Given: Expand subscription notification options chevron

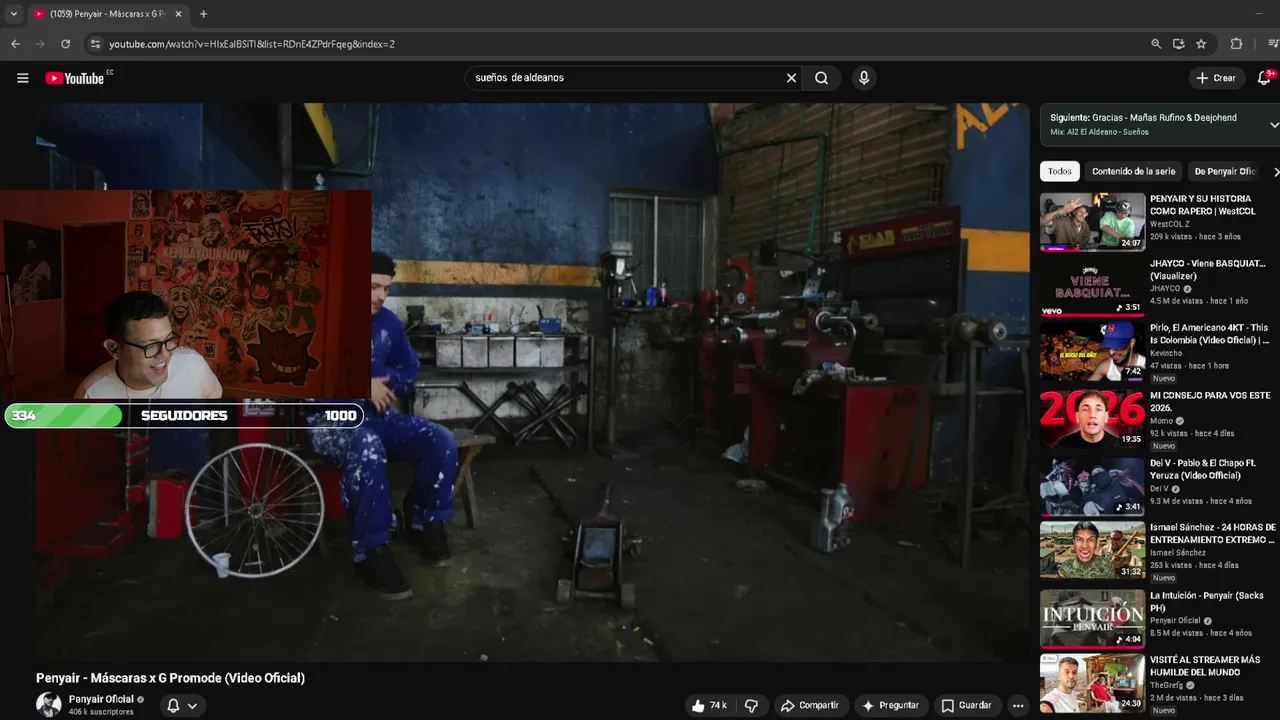Looking at the screenshot, I should 192,705.
